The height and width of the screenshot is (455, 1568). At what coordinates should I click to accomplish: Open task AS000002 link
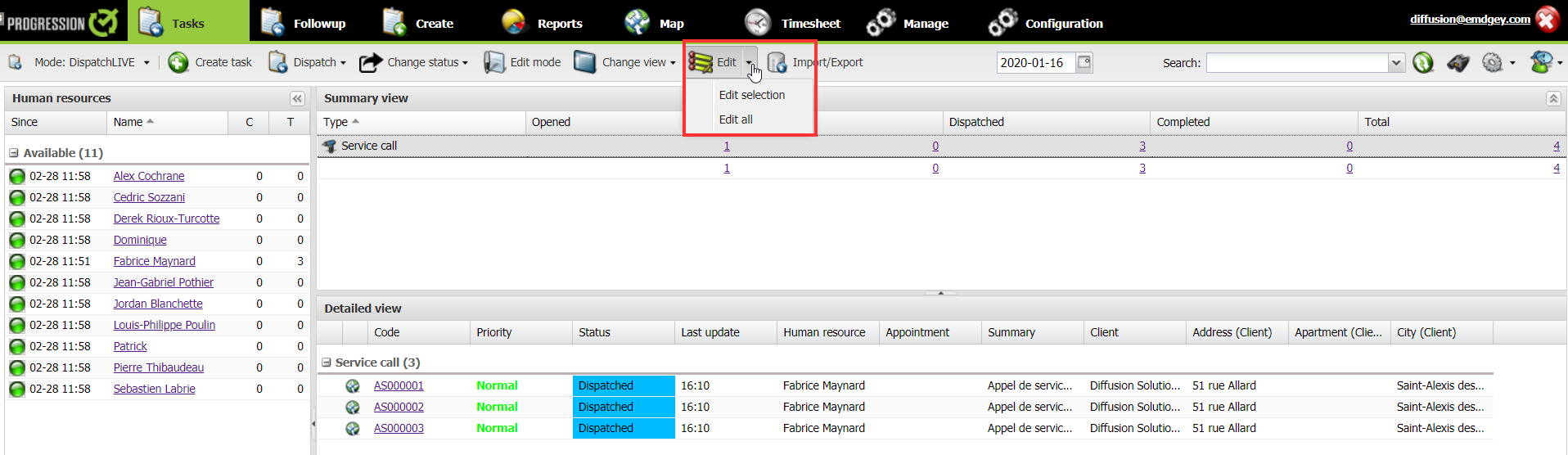point(399,407)
